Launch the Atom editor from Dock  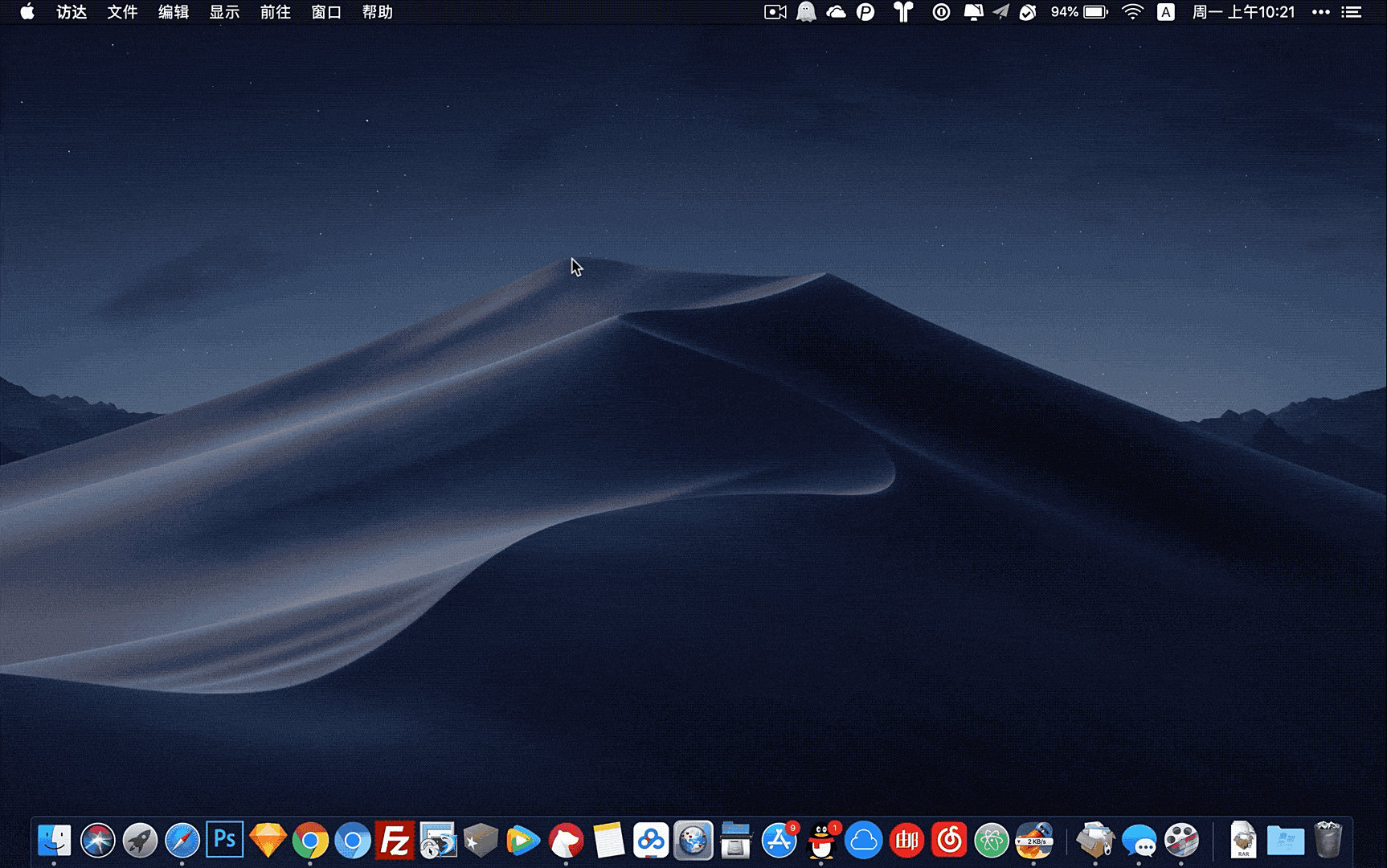[x=992, y=841]
